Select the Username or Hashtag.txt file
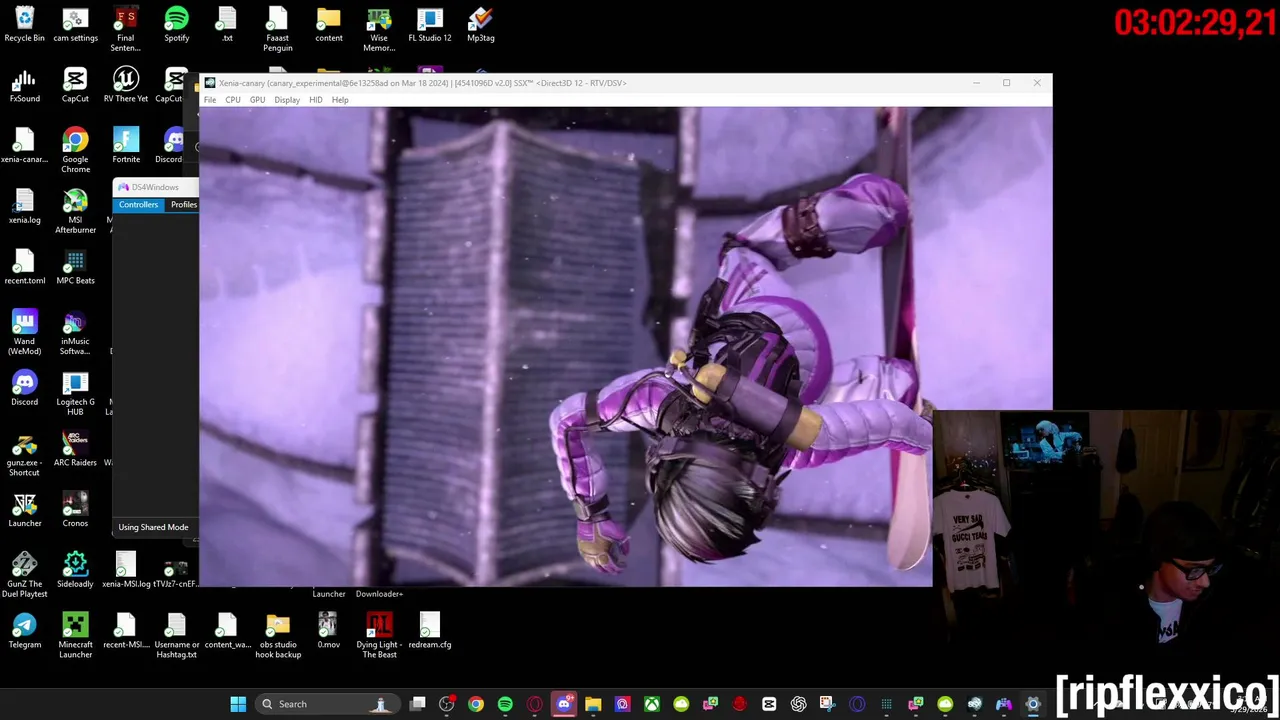Viewport: 1280px width, 720px height. [x=176, y=636]
